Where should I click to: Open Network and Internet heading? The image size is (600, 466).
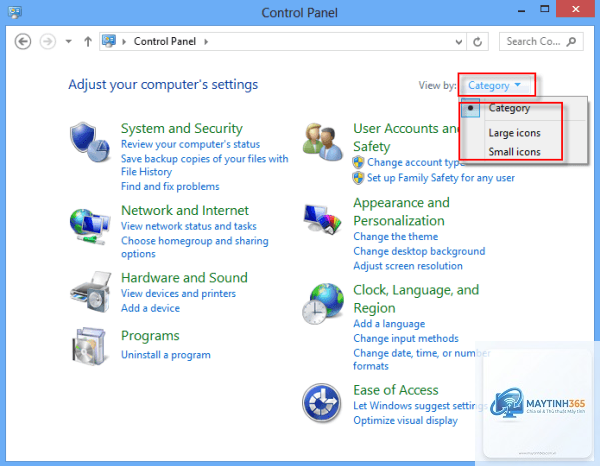pyautogui.click(x=185, y=210)
